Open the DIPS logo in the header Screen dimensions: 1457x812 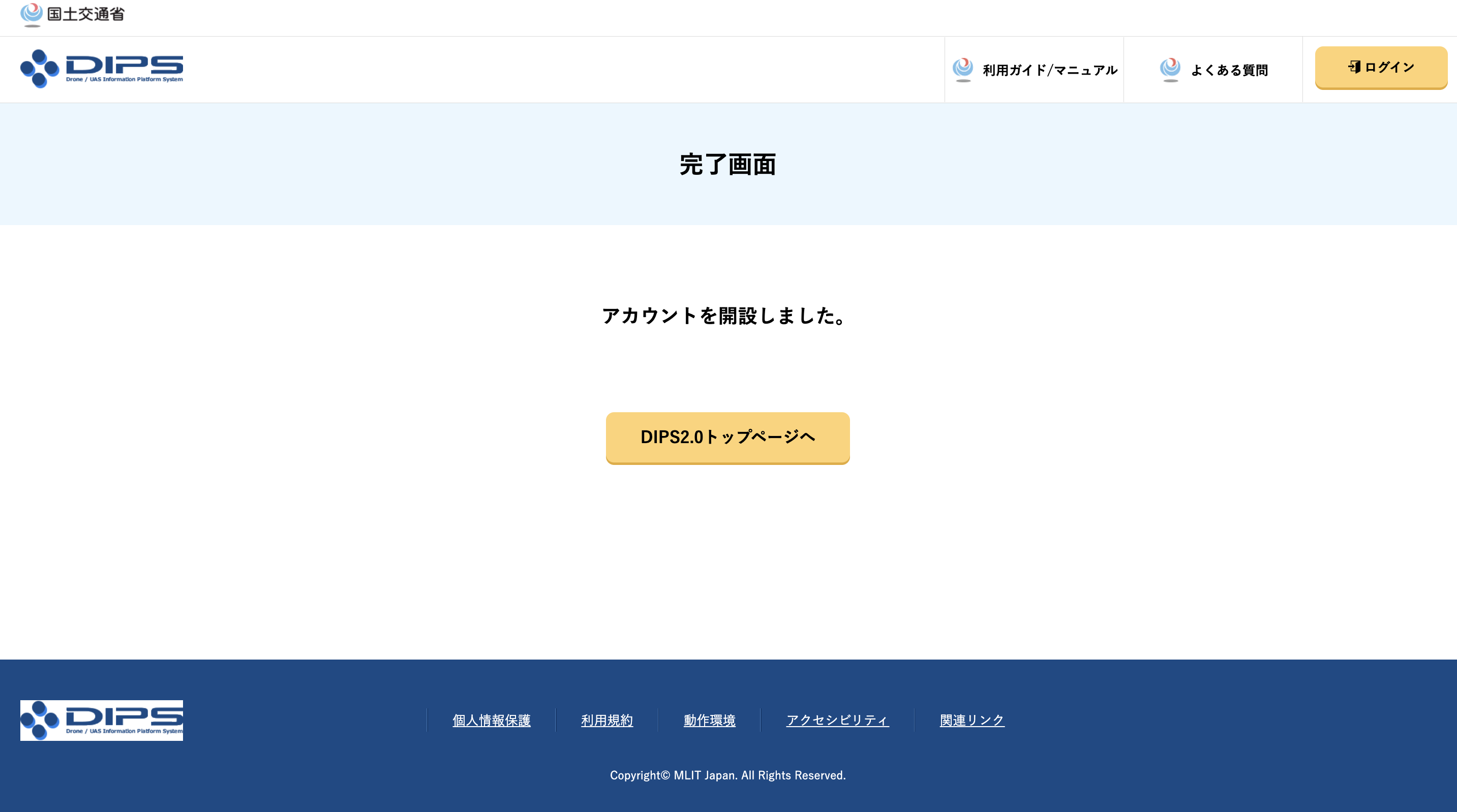pyautogui.click(x=102, y=69)
